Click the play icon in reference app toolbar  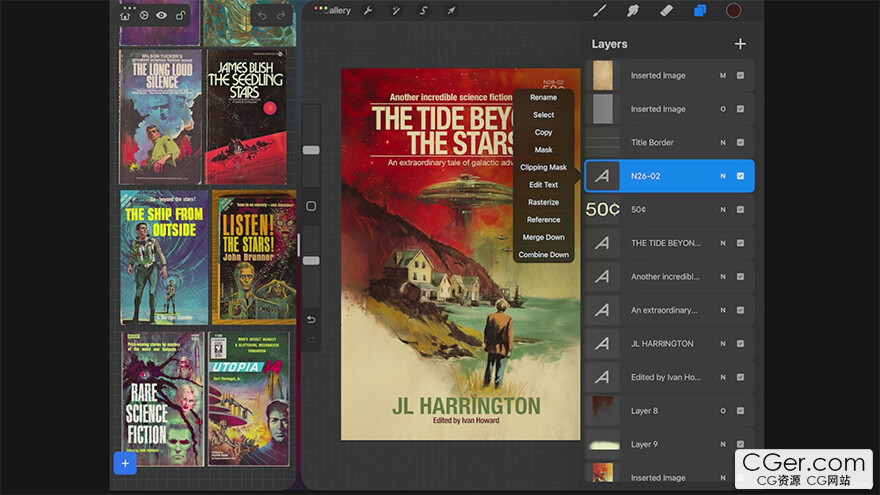coord(144,16)
